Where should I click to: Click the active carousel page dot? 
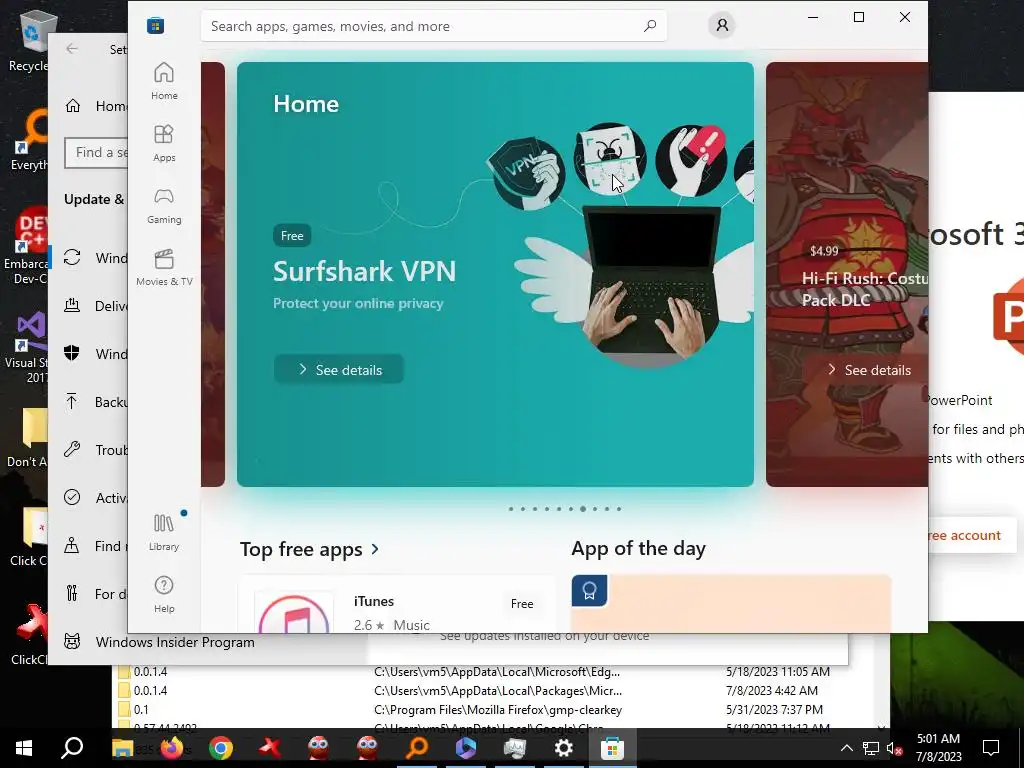coord(583,509)
